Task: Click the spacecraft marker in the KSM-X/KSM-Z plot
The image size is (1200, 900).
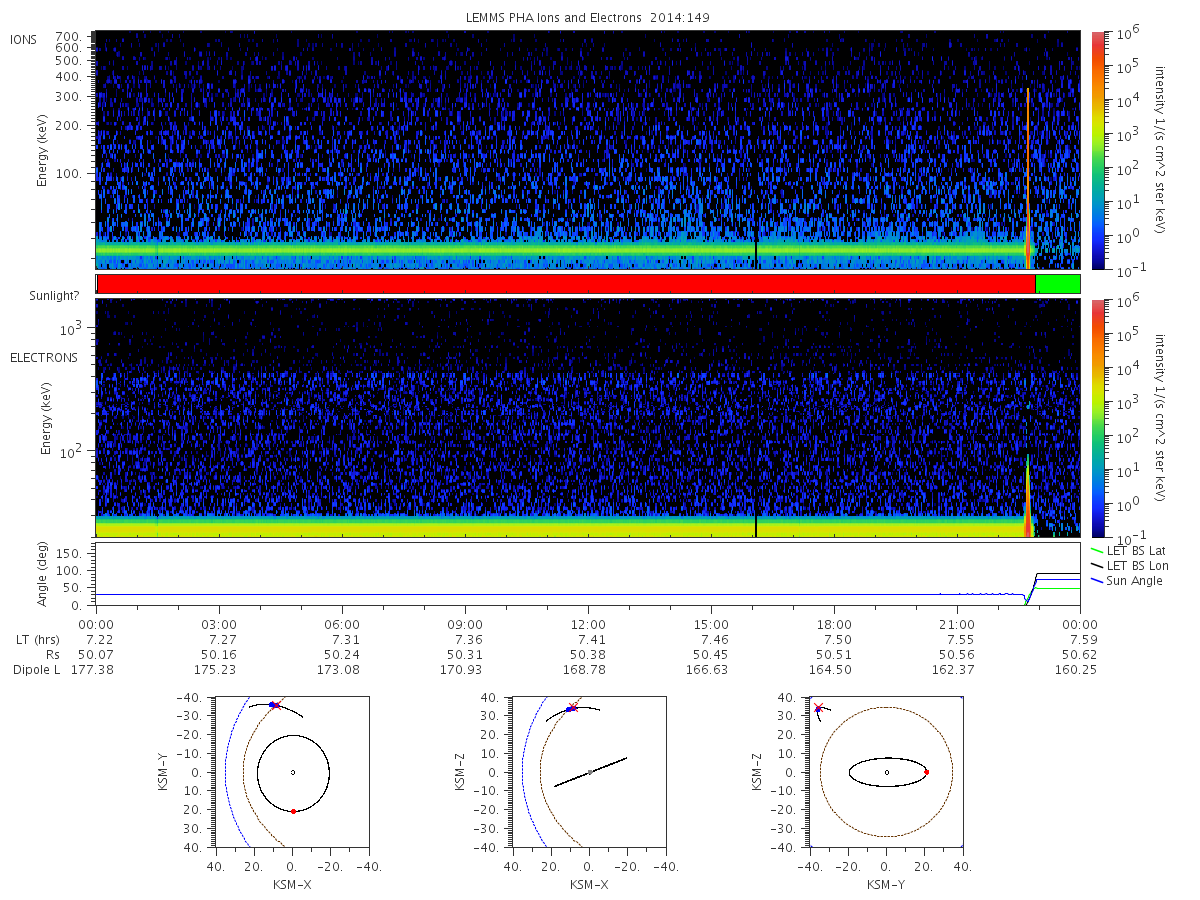Action: click(572, 708)
